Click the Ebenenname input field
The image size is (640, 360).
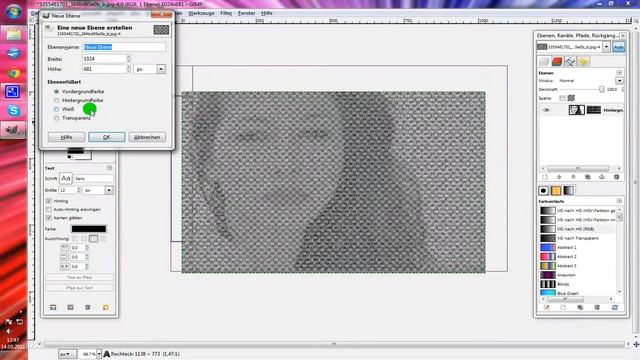pyautogui.click(x=124, y=47)
